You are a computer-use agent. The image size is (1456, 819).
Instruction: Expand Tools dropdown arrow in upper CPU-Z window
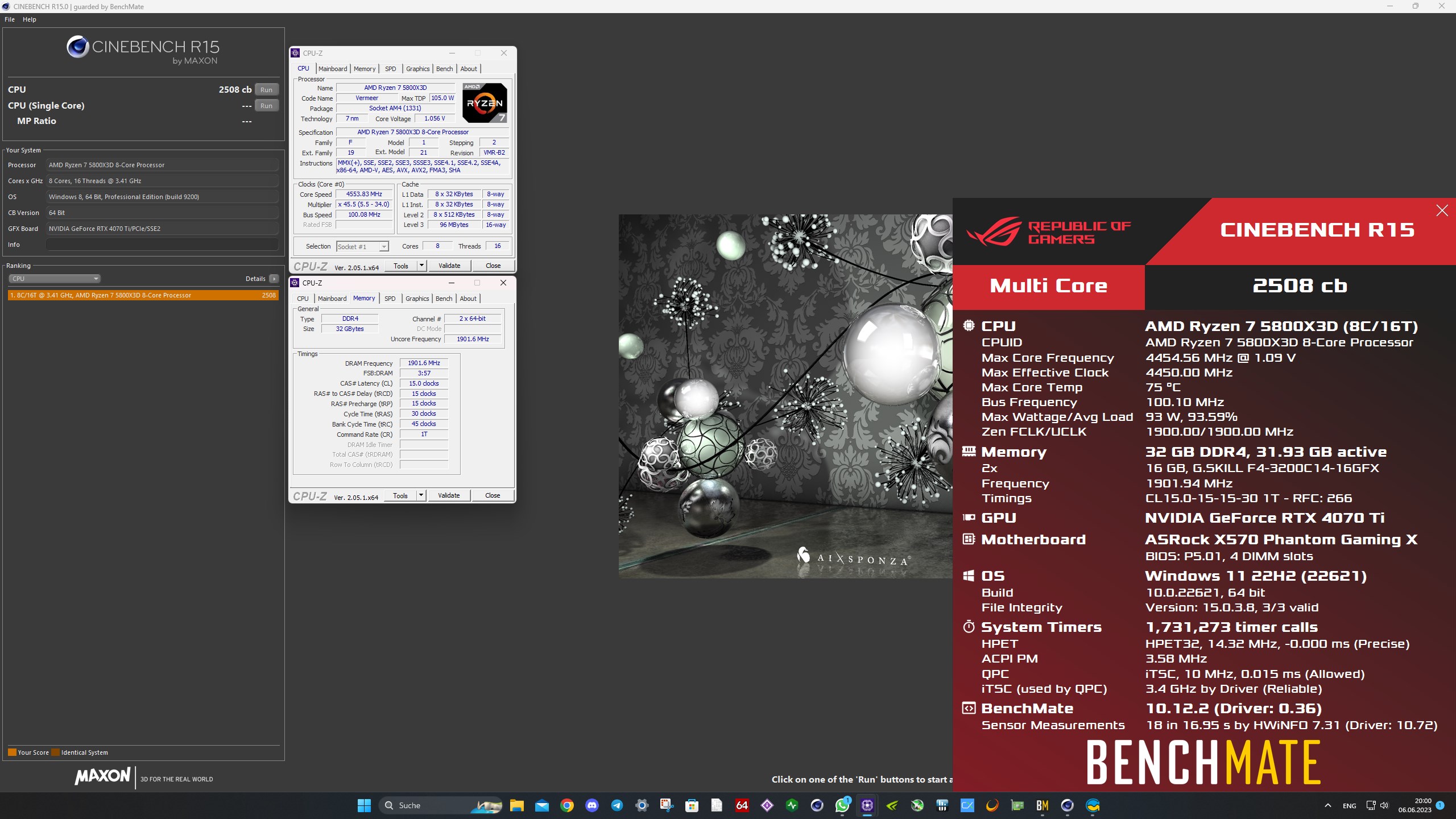pos(421,266)
